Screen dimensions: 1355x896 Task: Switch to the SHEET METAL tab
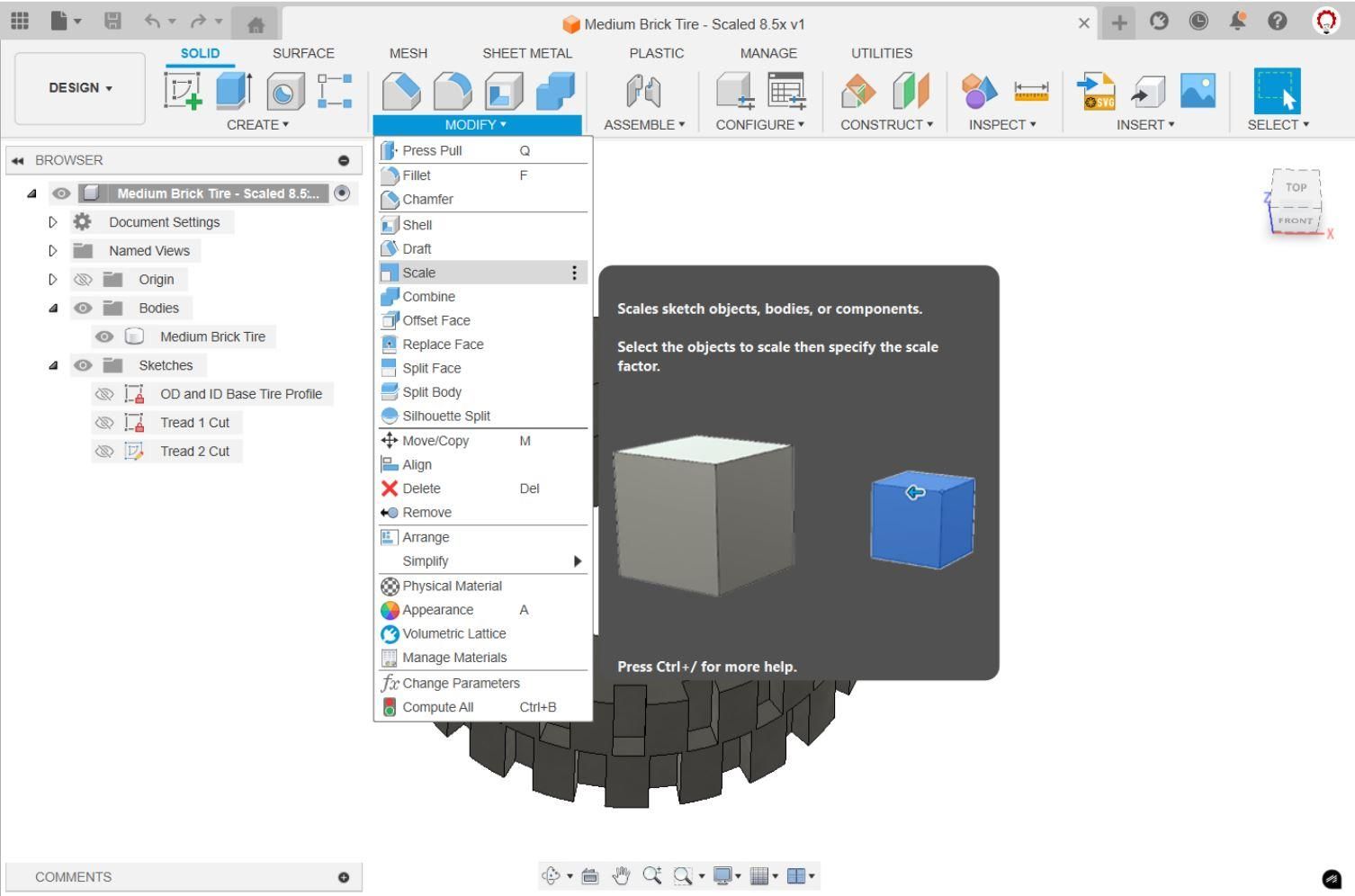527,54
